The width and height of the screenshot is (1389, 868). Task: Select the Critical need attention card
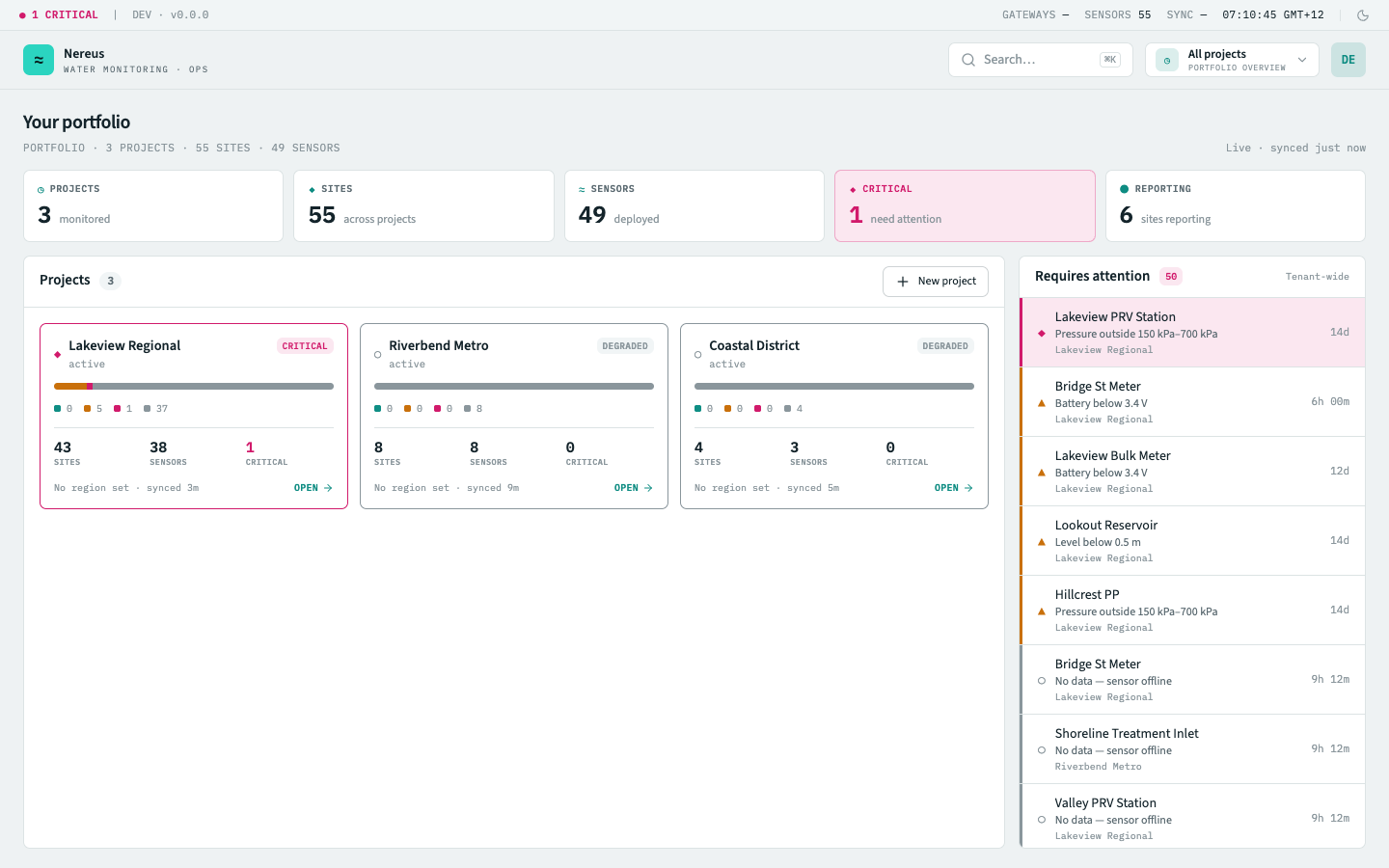965,206
